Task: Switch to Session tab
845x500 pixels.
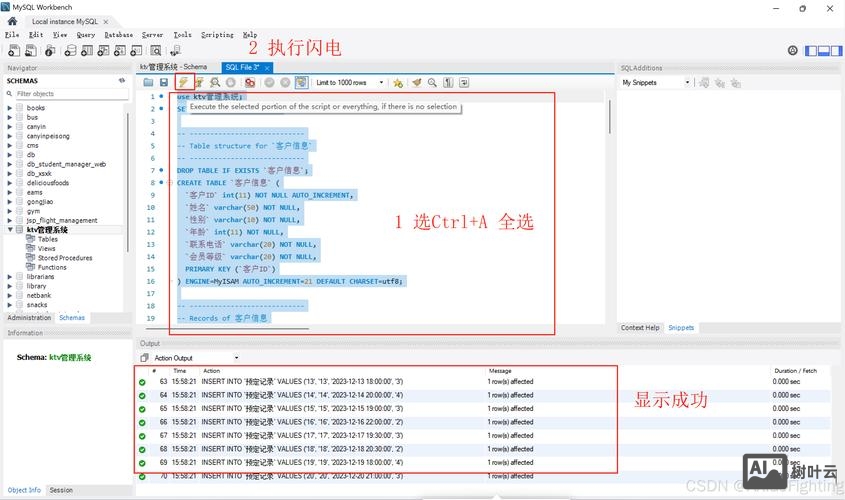Action: [x=61, y=490]
